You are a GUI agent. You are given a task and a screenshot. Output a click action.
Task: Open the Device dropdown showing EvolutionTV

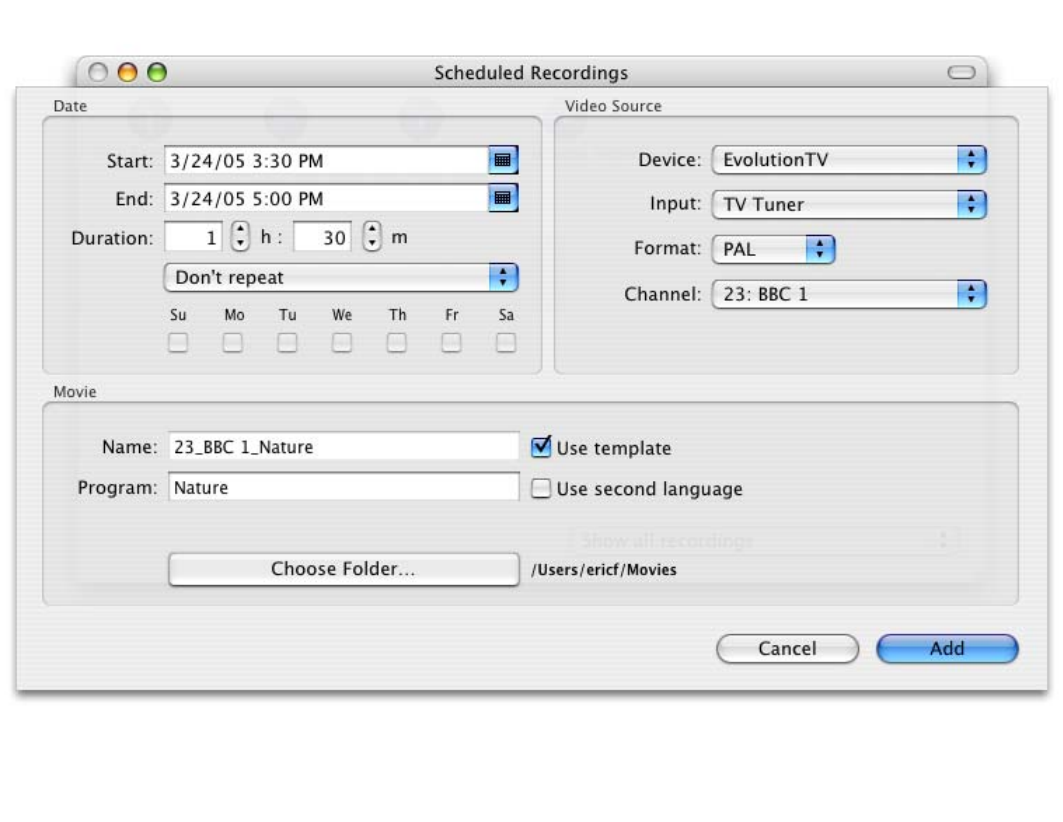click(x=849, y=160)
